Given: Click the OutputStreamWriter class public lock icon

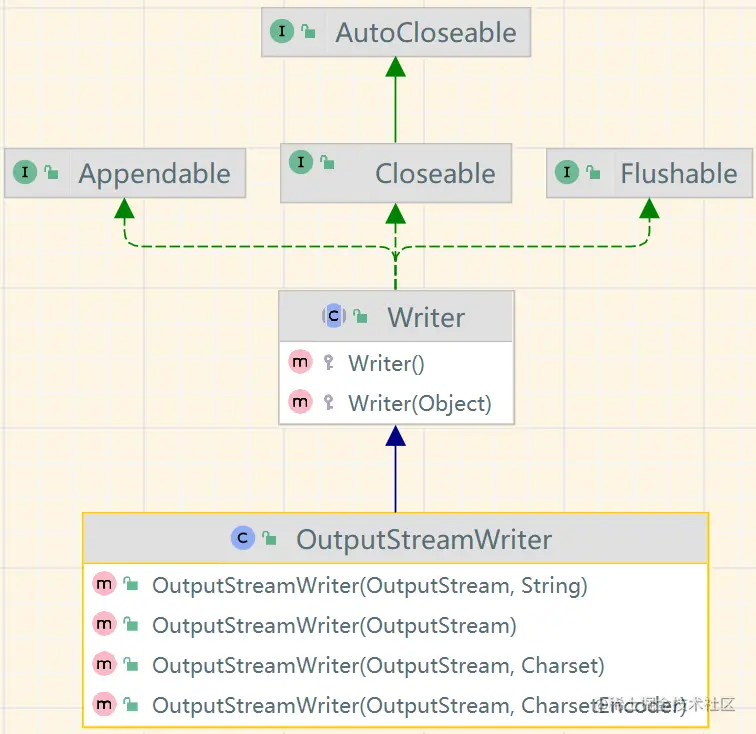Looking at the screenshot, I should tap(270, 538).
